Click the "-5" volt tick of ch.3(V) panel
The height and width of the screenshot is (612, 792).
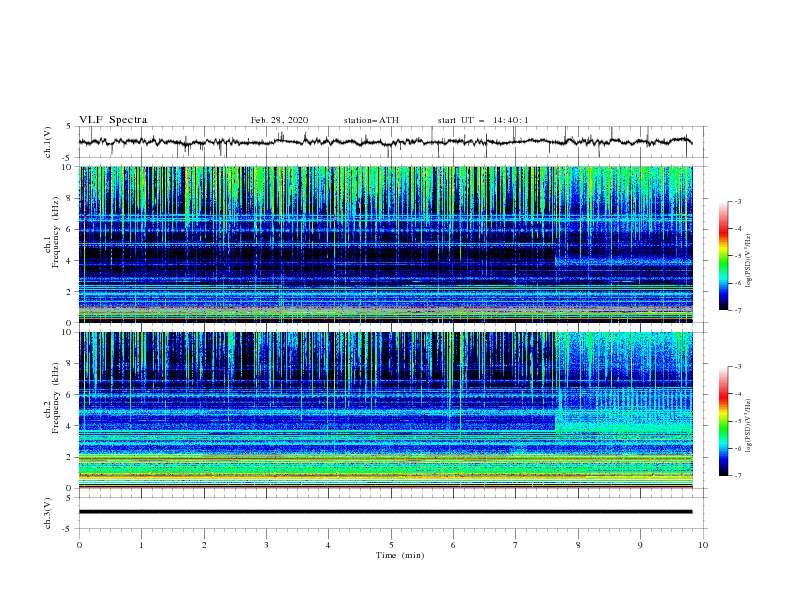pyautogui.click(x=68, y=529)
